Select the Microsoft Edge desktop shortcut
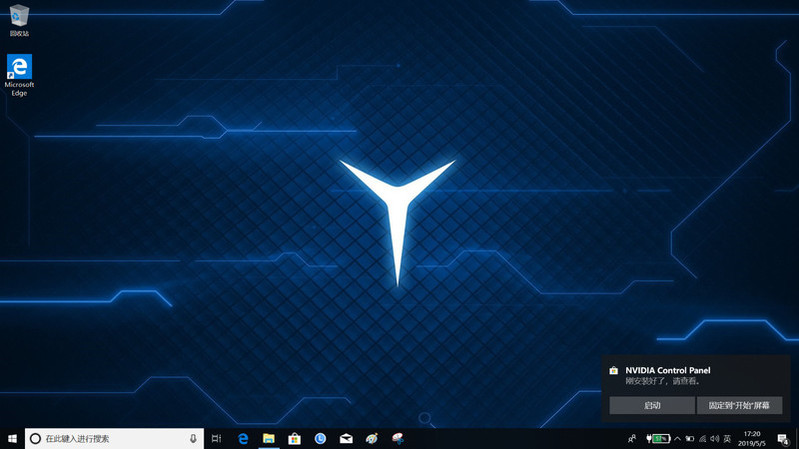The width and height of the screenshot is (799, 449). (19, 70)
